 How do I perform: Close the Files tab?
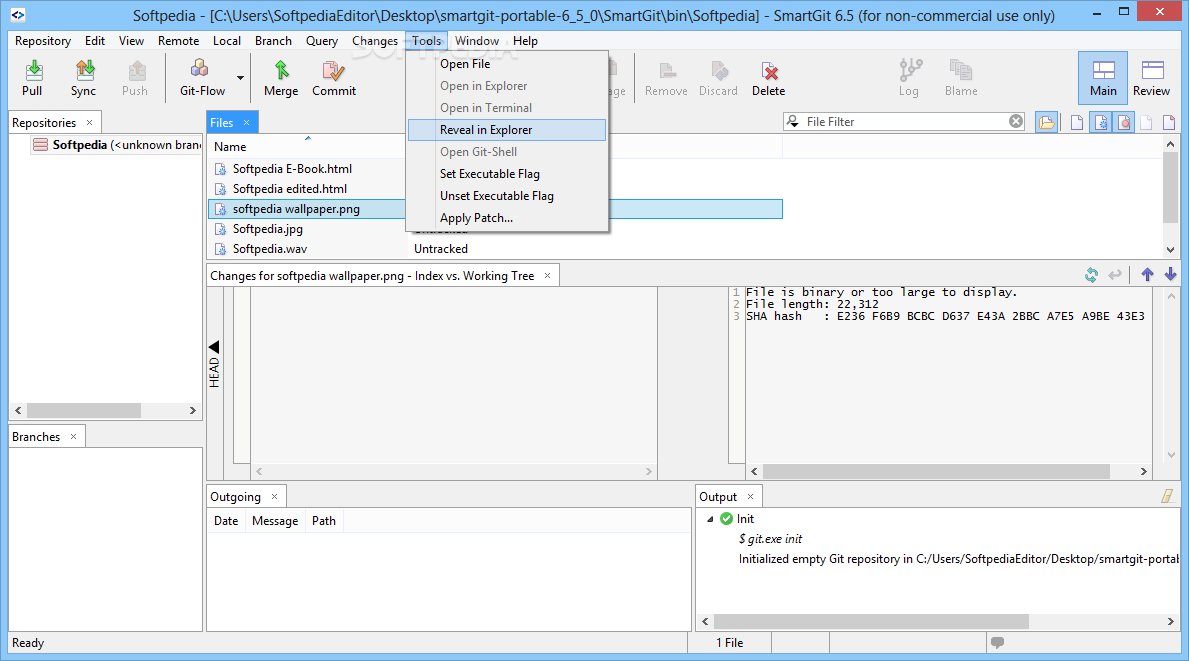tap(246, 123)
